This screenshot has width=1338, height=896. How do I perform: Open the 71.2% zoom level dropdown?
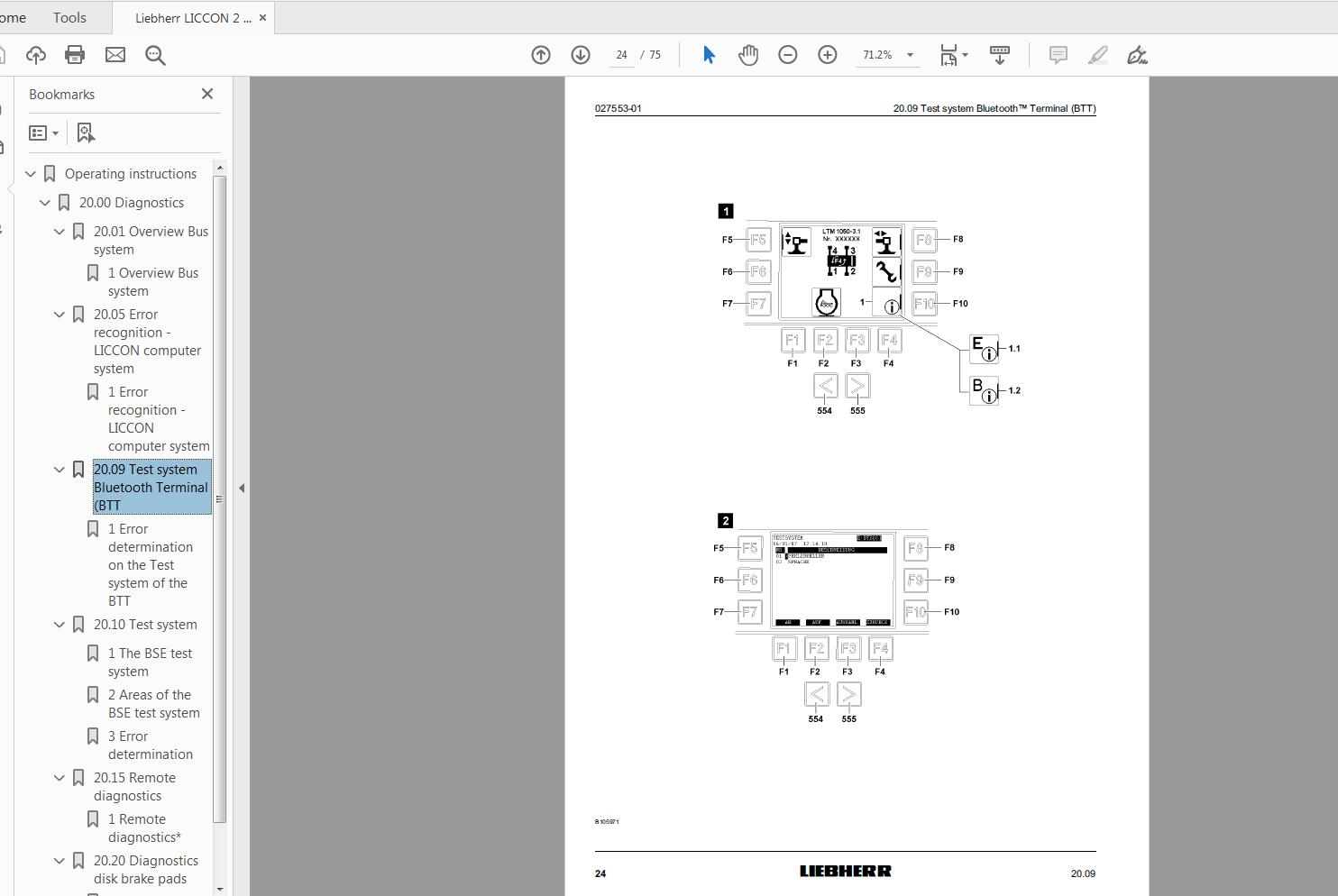click(909, 54)
